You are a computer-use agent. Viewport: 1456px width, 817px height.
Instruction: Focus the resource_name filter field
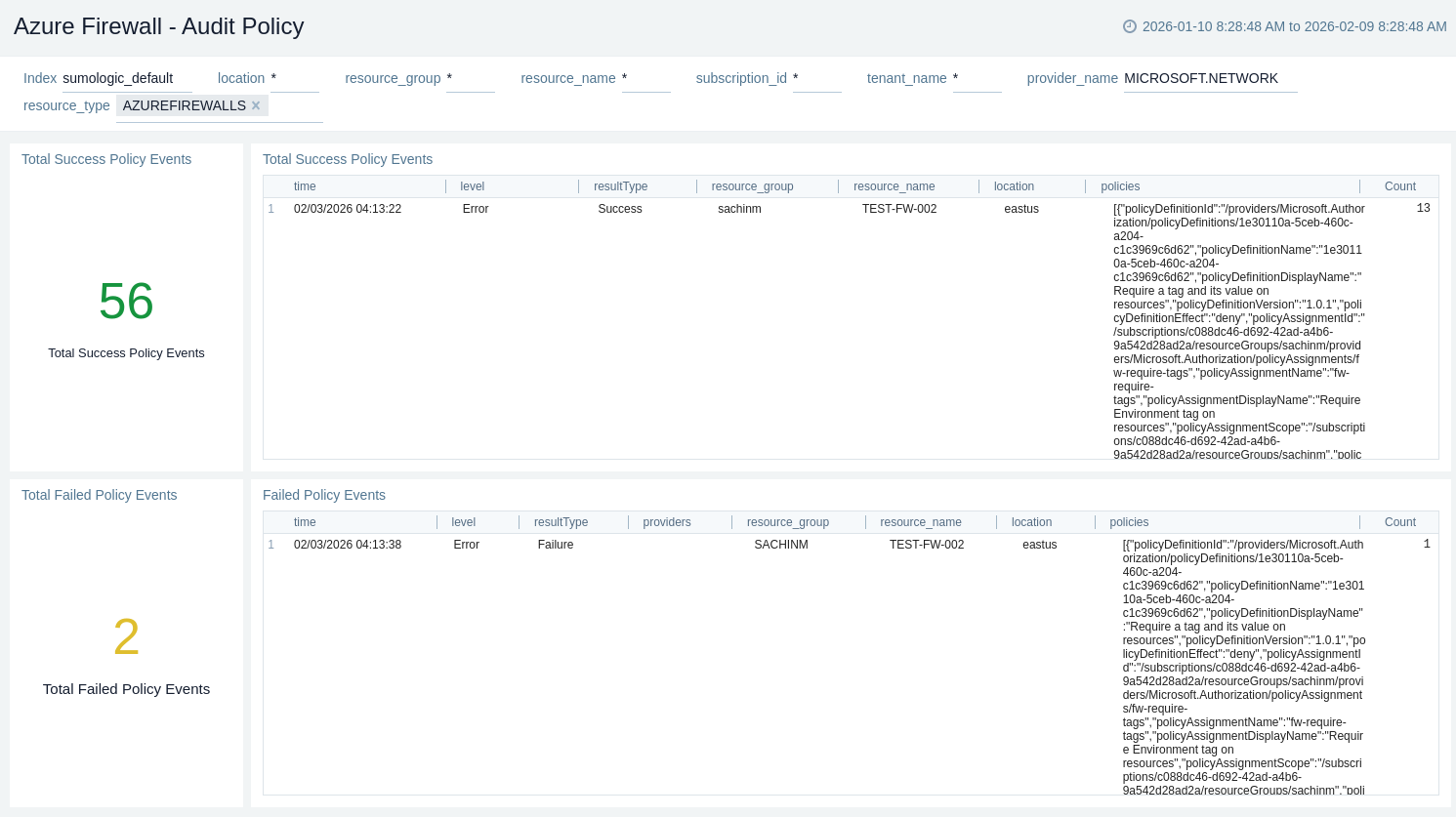click(645, 78)
